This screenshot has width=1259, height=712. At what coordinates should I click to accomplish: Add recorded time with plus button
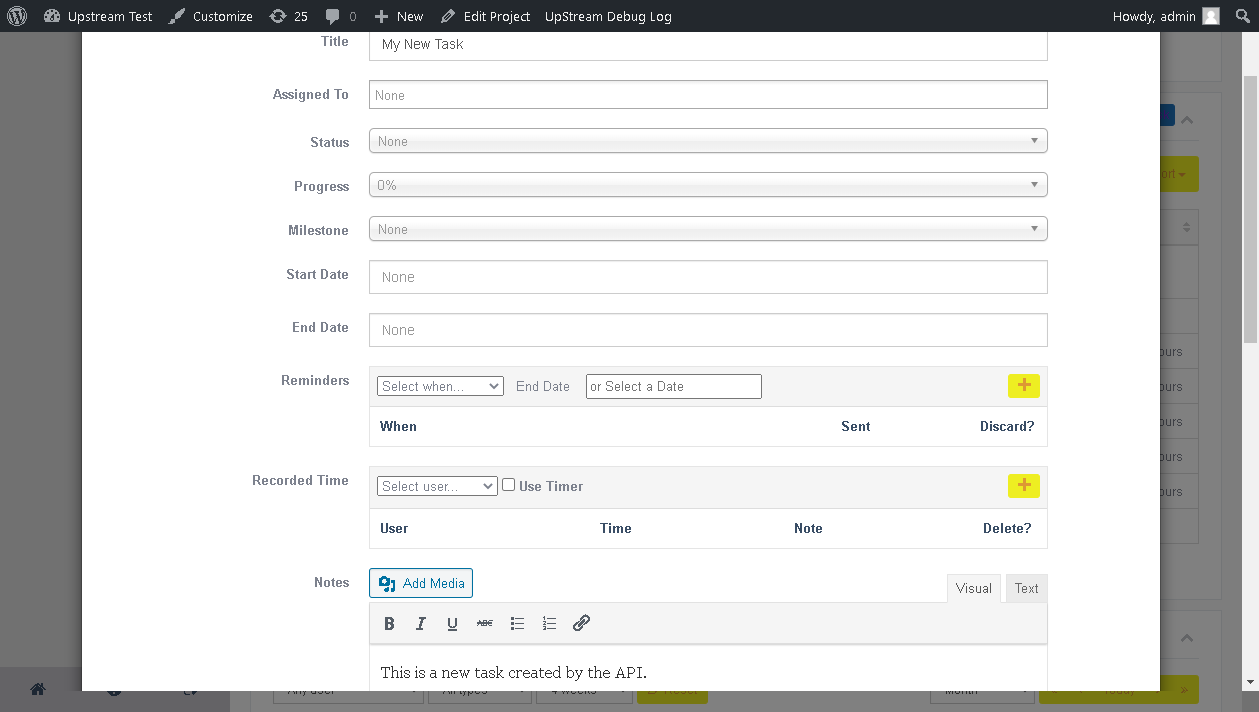1023,486
